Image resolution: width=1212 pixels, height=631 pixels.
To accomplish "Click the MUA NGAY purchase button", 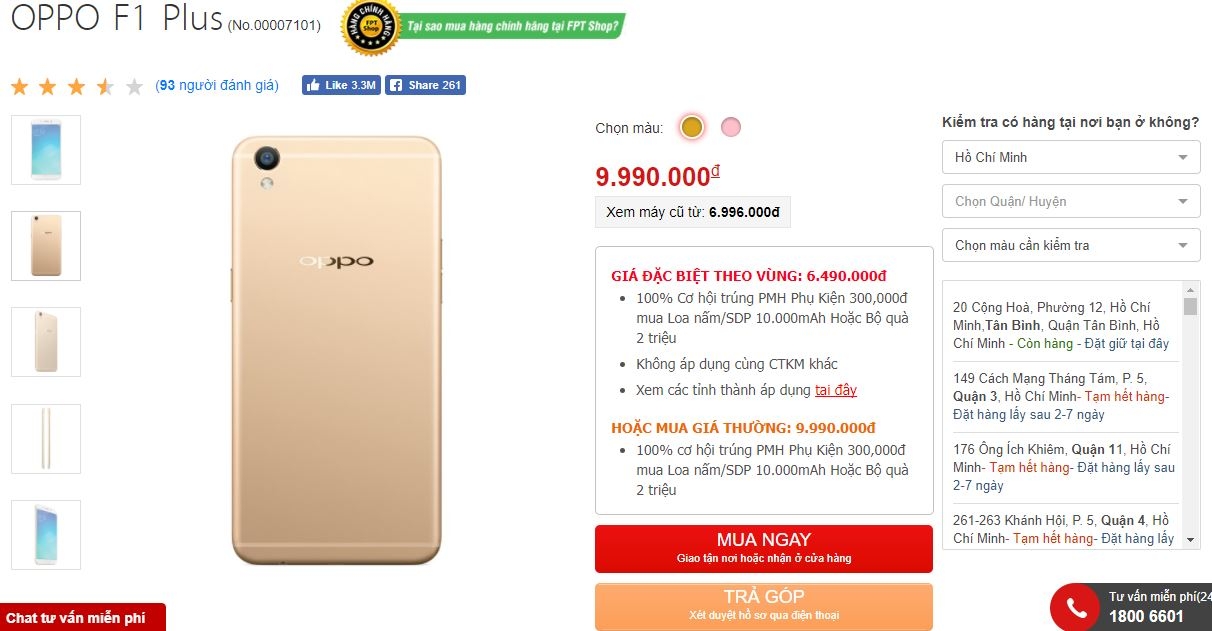I will (x=763, y=547).
